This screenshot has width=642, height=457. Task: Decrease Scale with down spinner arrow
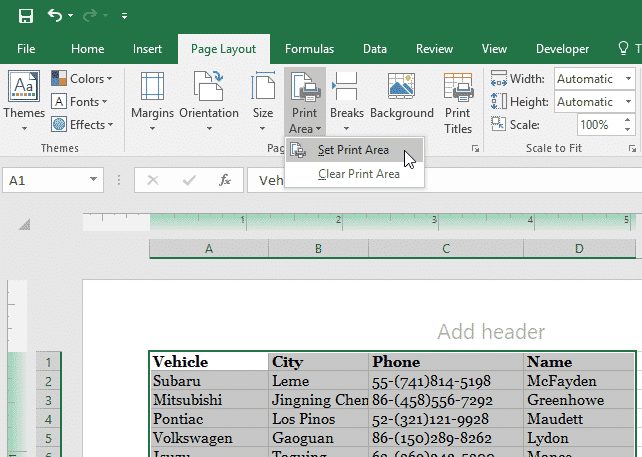tap(628, 129)
